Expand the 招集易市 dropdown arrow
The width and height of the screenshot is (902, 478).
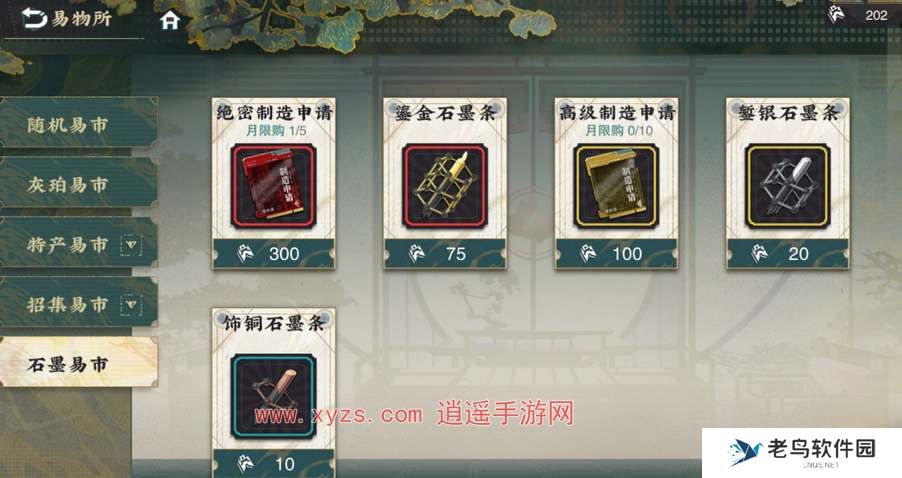[x=131, y=304]
